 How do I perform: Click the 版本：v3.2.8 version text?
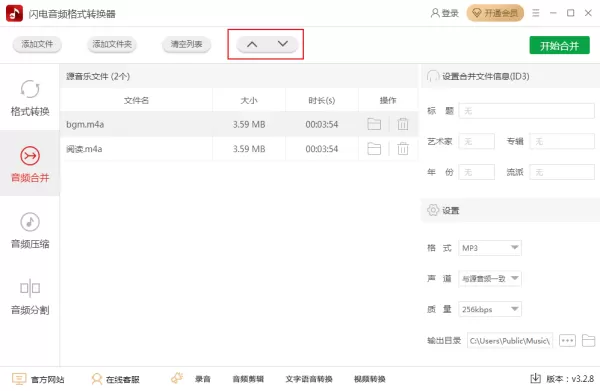pos(570,379)
